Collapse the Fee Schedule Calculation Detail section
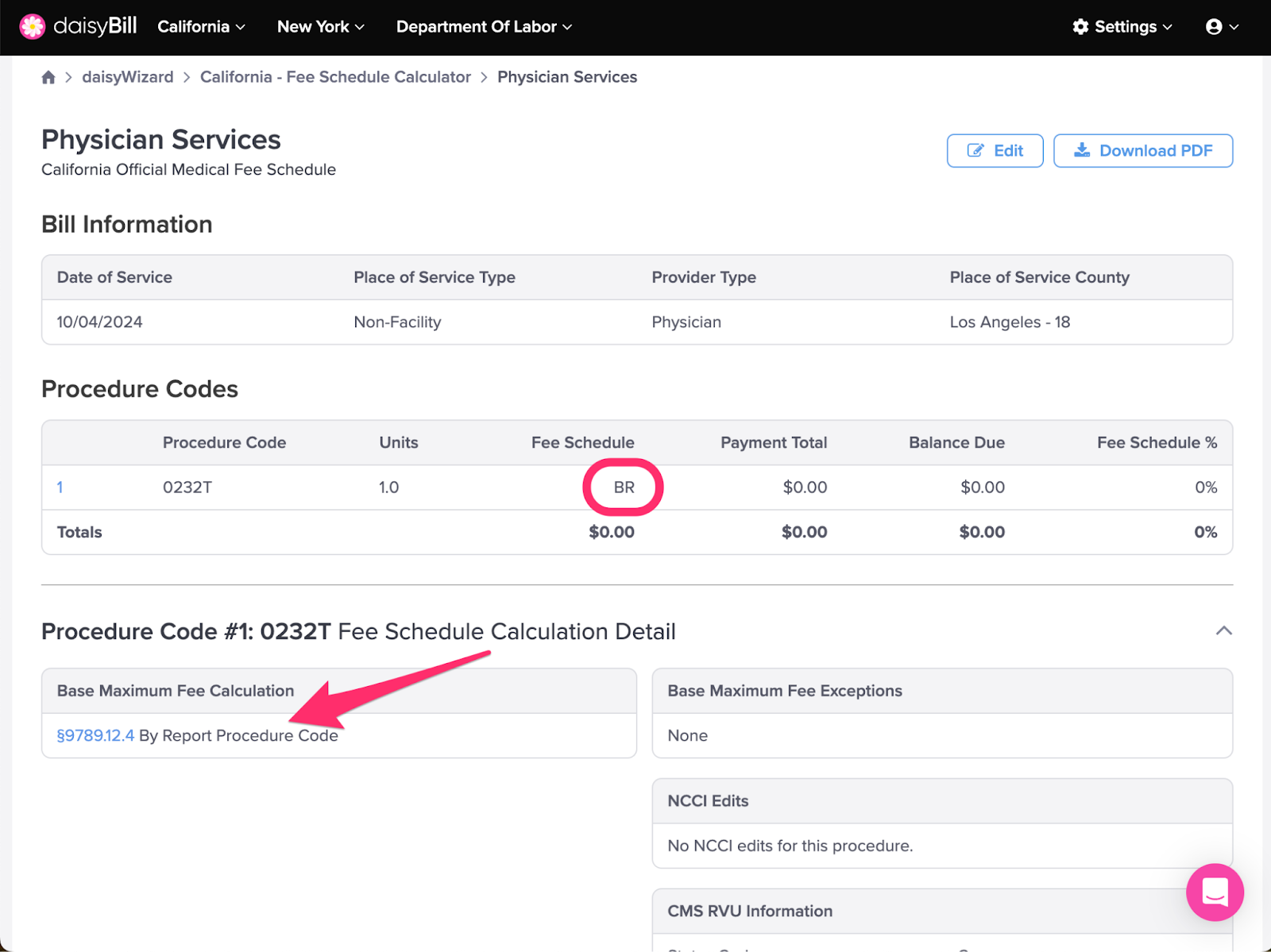The width and height of the screenshot is (1271, 952). 1223,631
